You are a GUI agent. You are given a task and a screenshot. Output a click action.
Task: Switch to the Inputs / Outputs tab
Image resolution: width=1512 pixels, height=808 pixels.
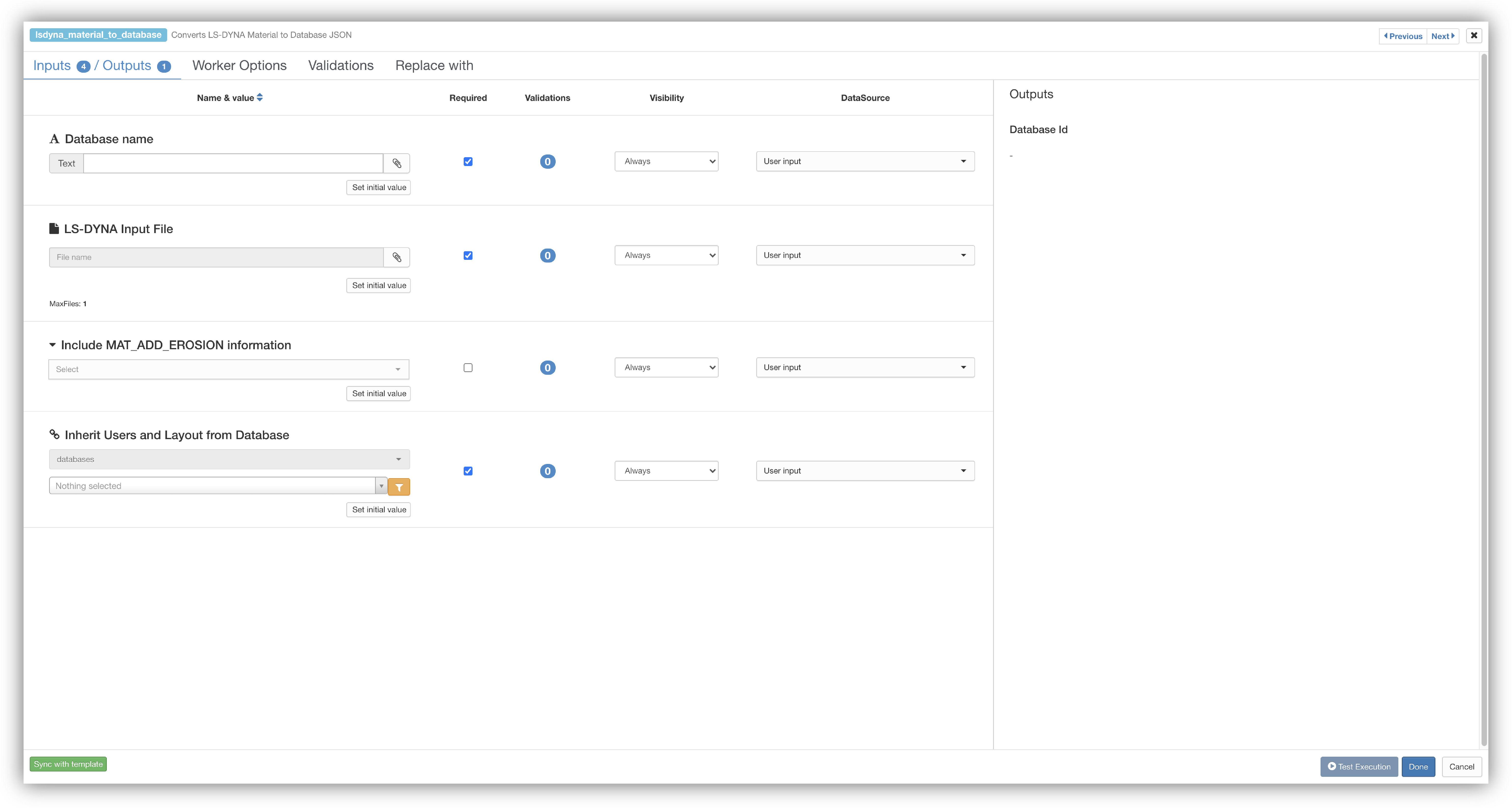(102, 66)
